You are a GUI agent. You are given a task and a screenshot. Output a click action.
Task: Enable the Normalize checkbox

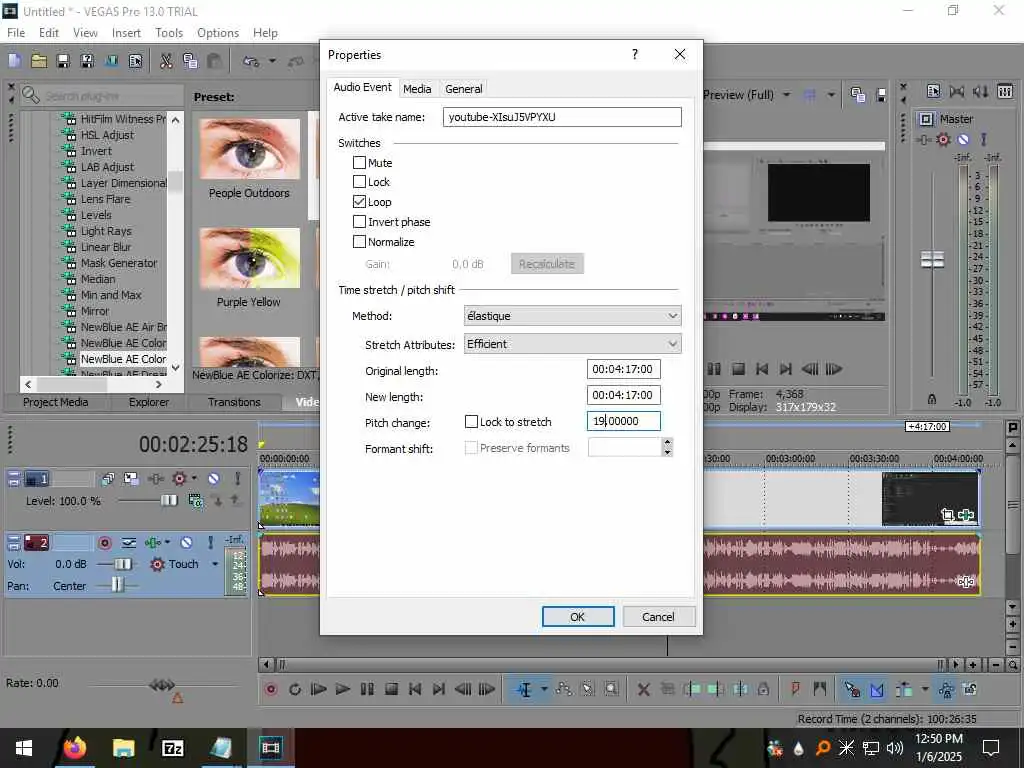coord(359,242)
